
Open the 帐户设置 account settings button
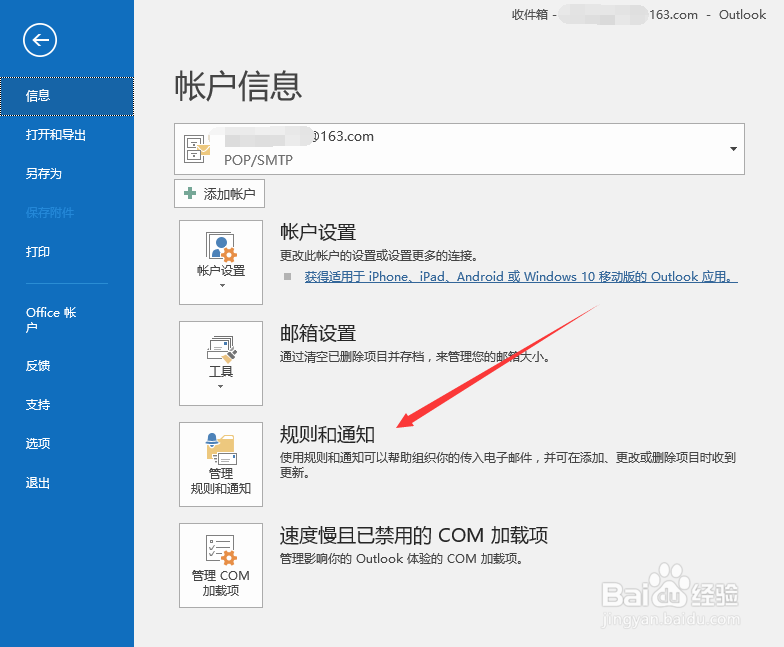click(x=221, y=262)
